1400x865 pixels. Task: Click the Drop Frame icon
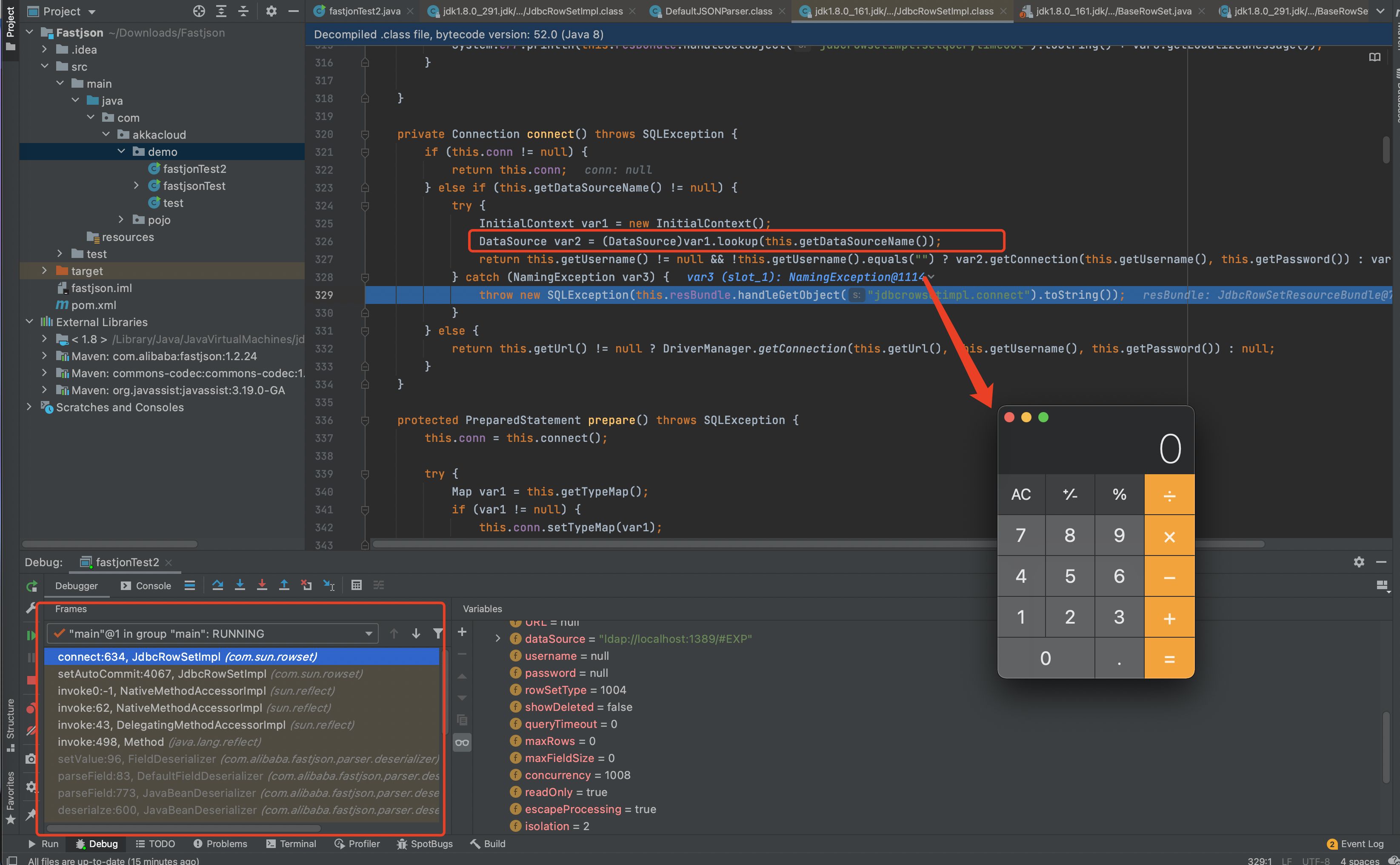(x=306, y=584)
